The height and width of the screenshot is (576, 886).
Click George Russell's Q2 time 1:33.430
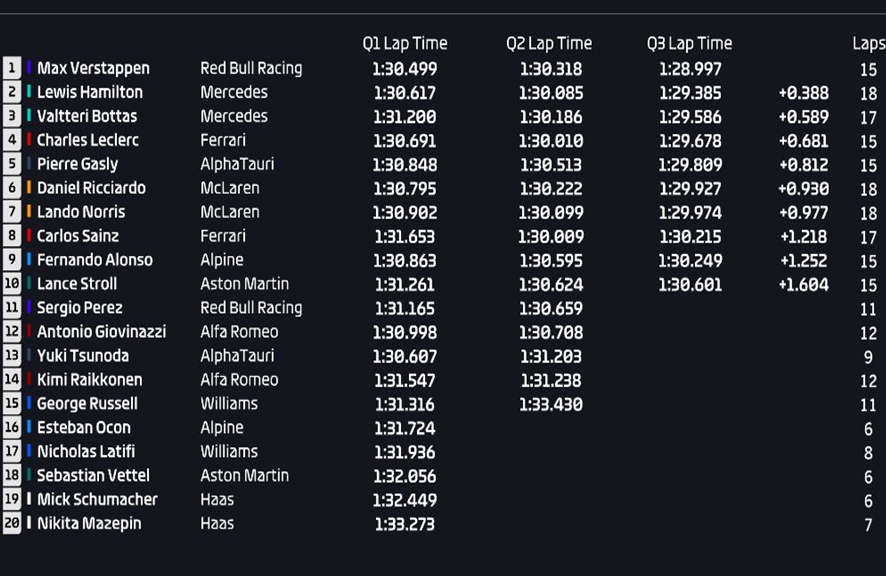click(x=551, y=404)
